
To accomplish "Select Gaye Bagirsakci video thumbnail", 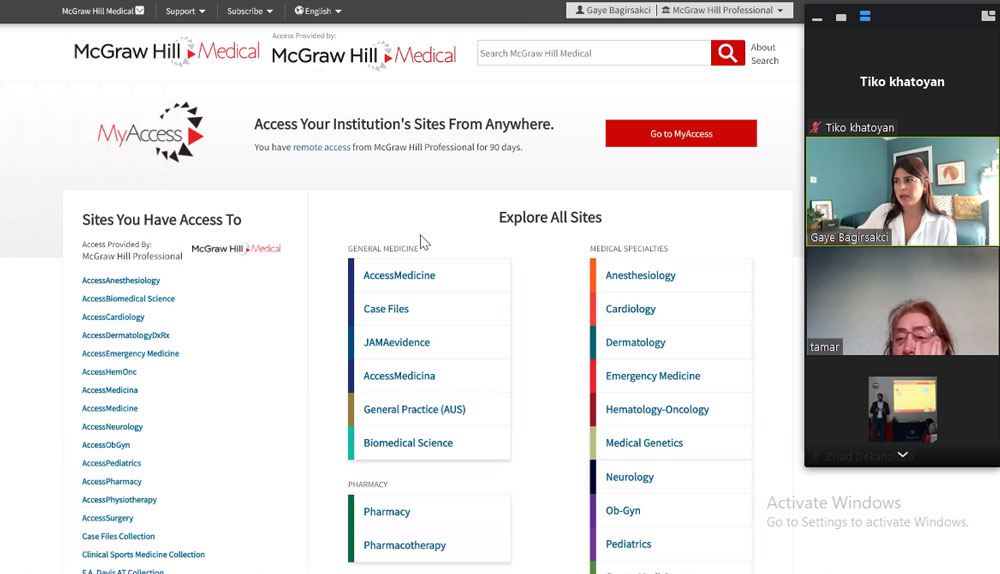I will click(x=902, y=190).
